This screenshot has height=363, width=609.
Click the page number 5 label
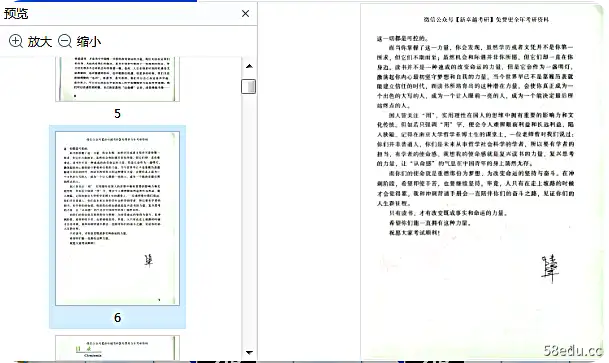[117, 113]
